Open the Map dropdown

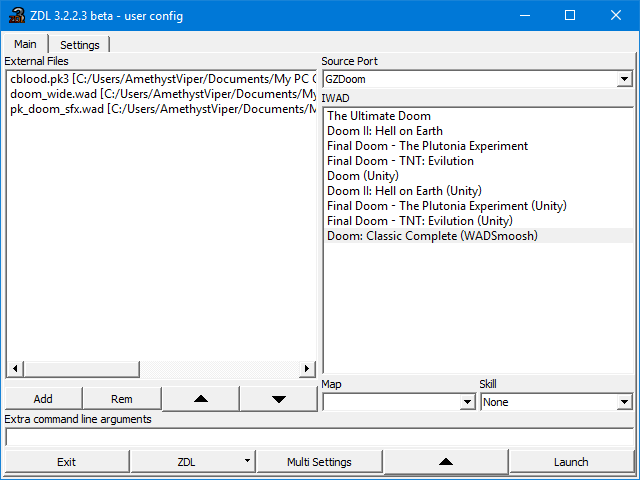tap(467, 402)
